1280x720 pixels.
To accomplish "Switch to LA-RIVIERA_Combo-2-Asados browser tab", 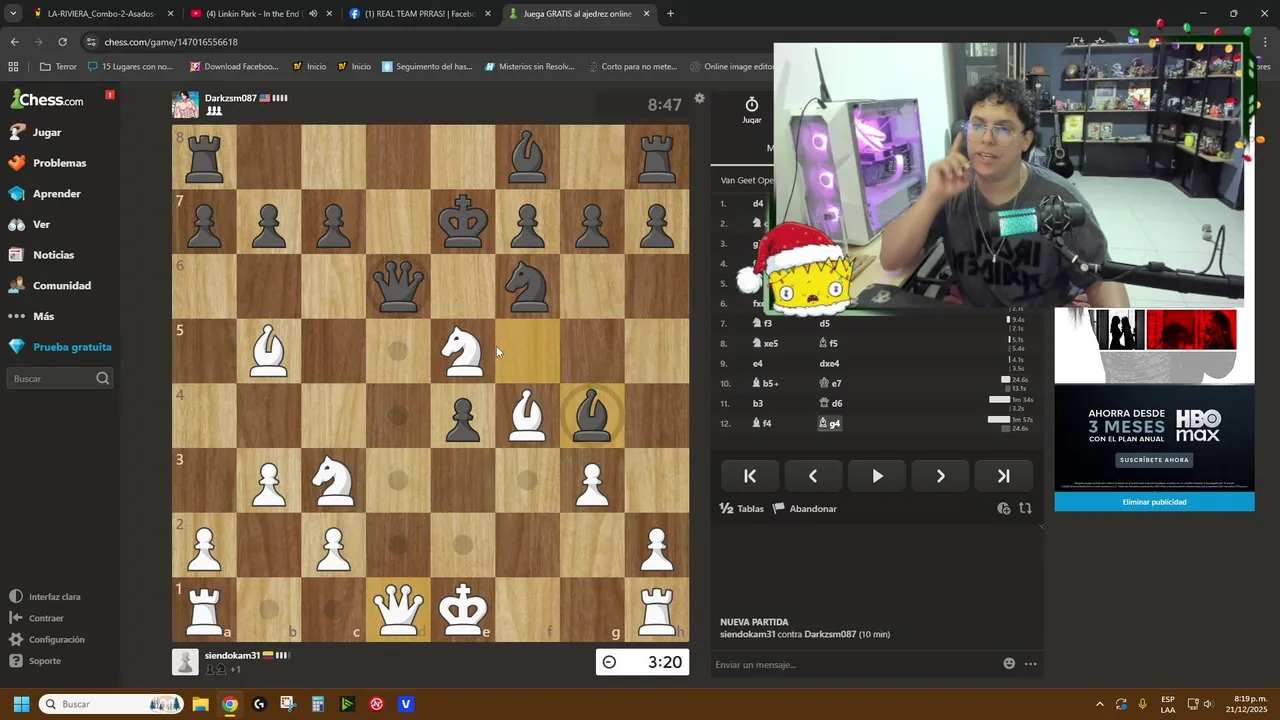I will click(x=102, y=14).
